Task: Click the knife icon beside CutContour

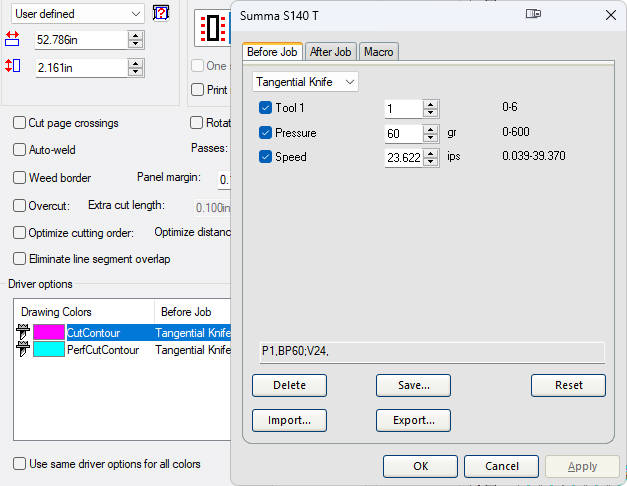Action: [23, 332]
